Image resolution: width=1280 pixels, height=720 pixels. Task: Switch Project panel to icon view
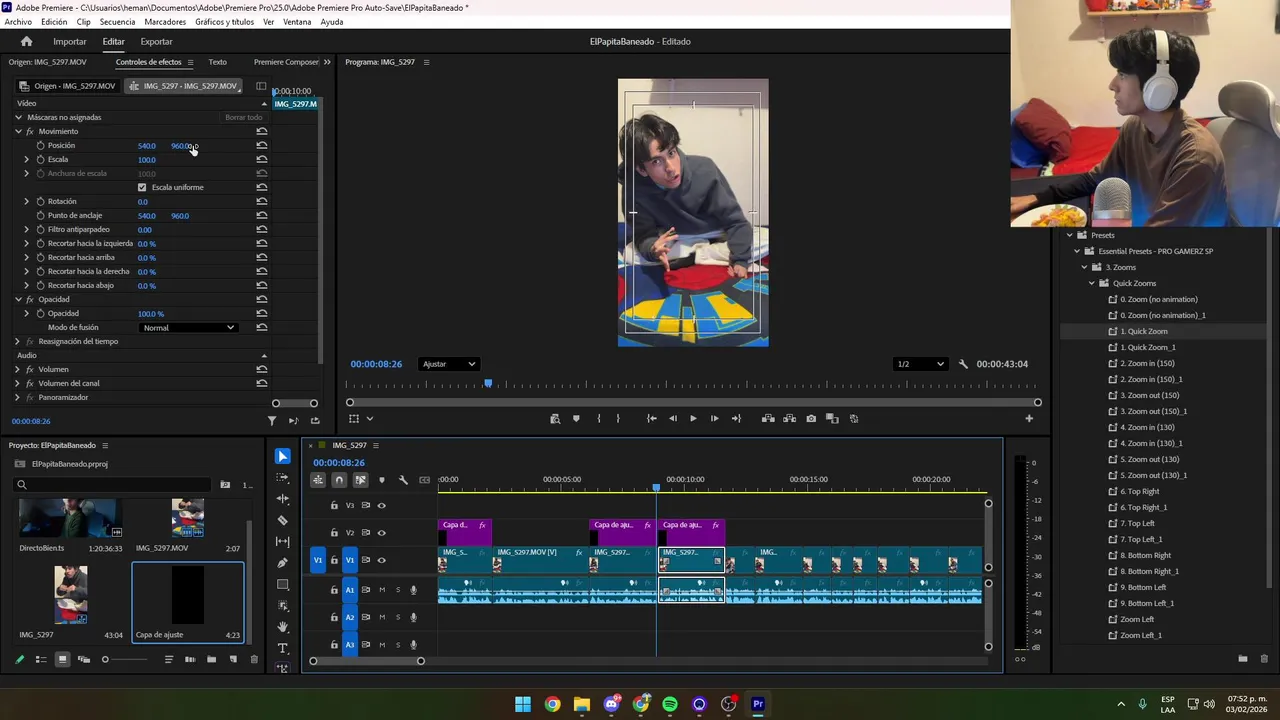pos(62,659)
